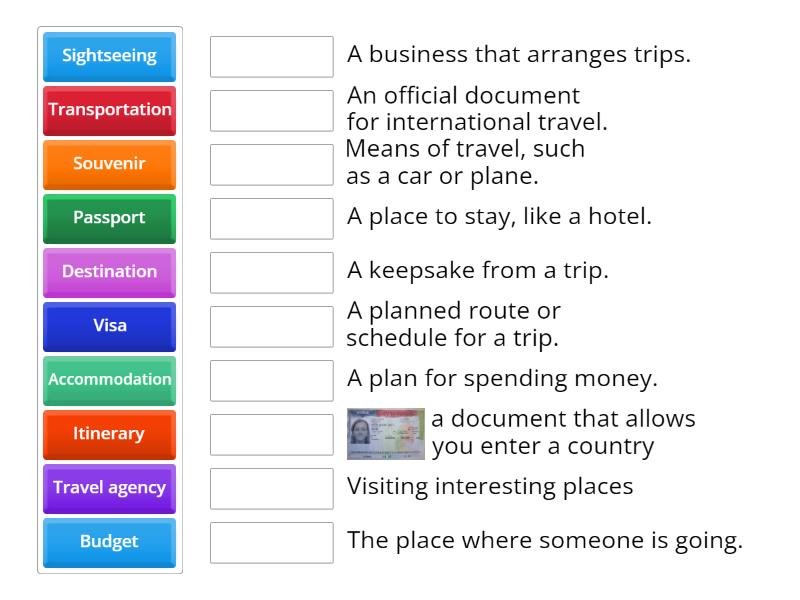The width and height of the screenshot is (800, 600).
Task: Click the answer box beside Visiting interesting places
Action: (271, 489)
